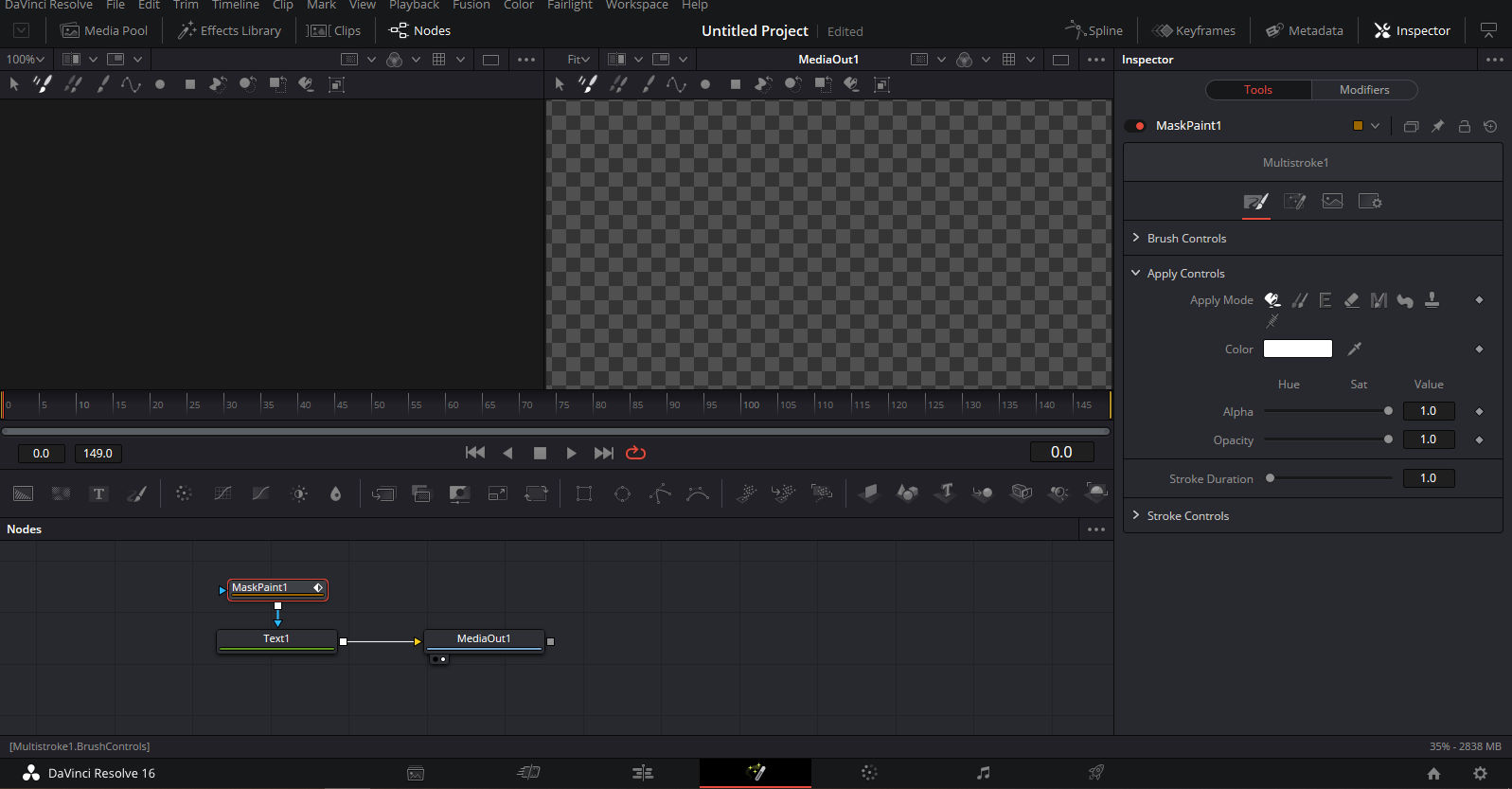Image resolution: width=1512 pixels, height=789 pixels.
Task: Reset MaskPaint1 settings to defaults
Action: point(1490,126)
